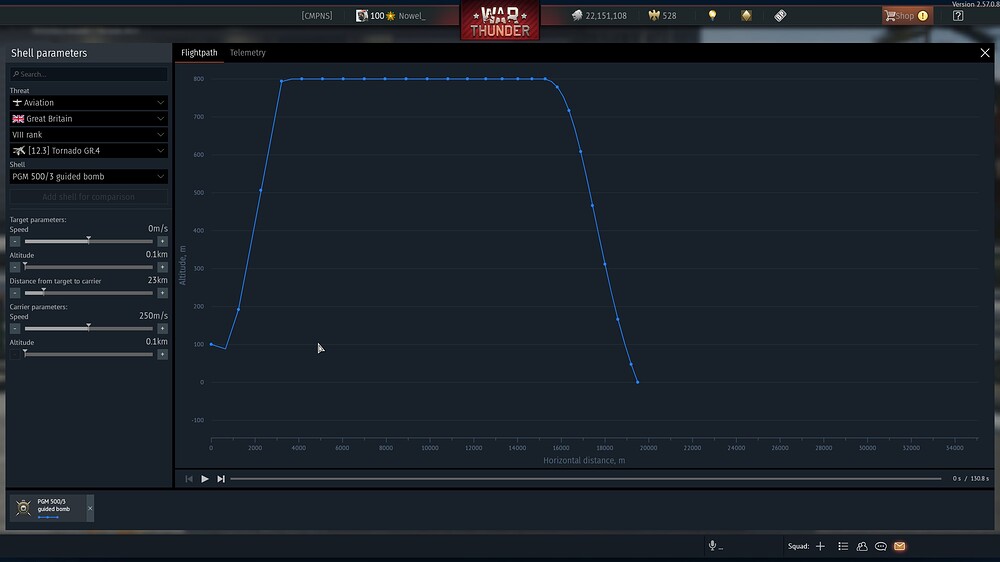1000x562 pixels.
Task: Click the [CMPNS] squadron tag
Action: pyautogui.click(x=317, y=16)
